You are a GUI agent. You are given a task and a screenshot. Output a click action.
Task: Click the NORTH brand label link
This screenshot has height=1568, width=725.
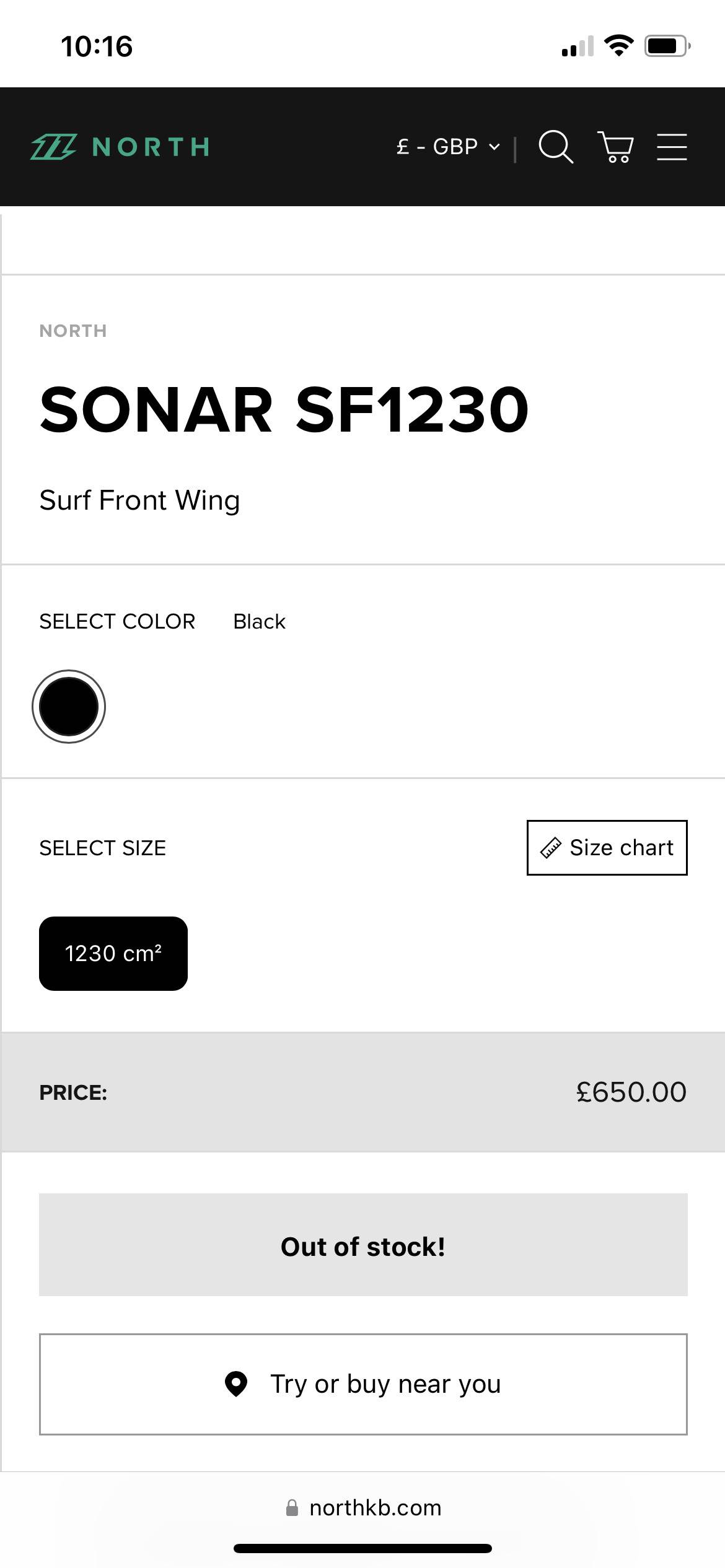click(73, 331)
